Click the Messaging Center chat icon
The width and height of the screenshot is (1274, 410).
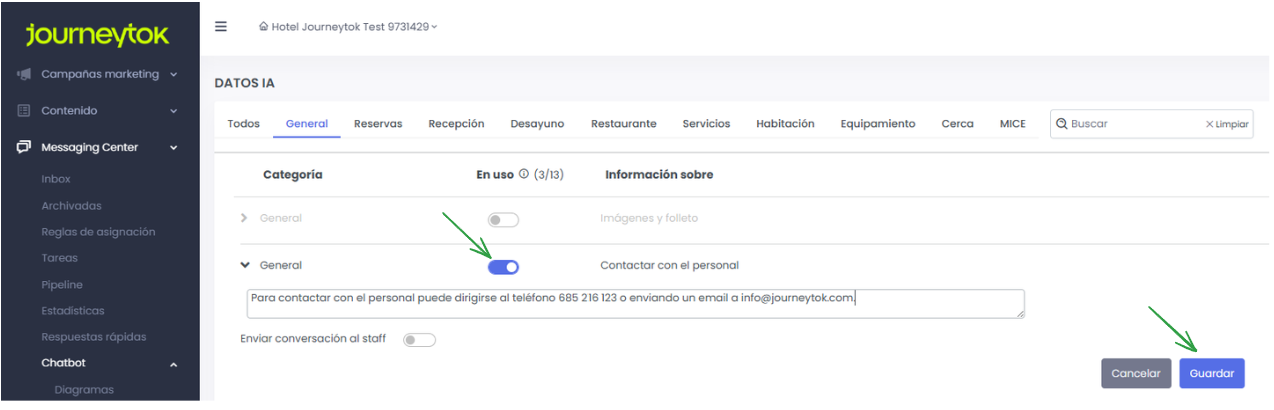24,148
